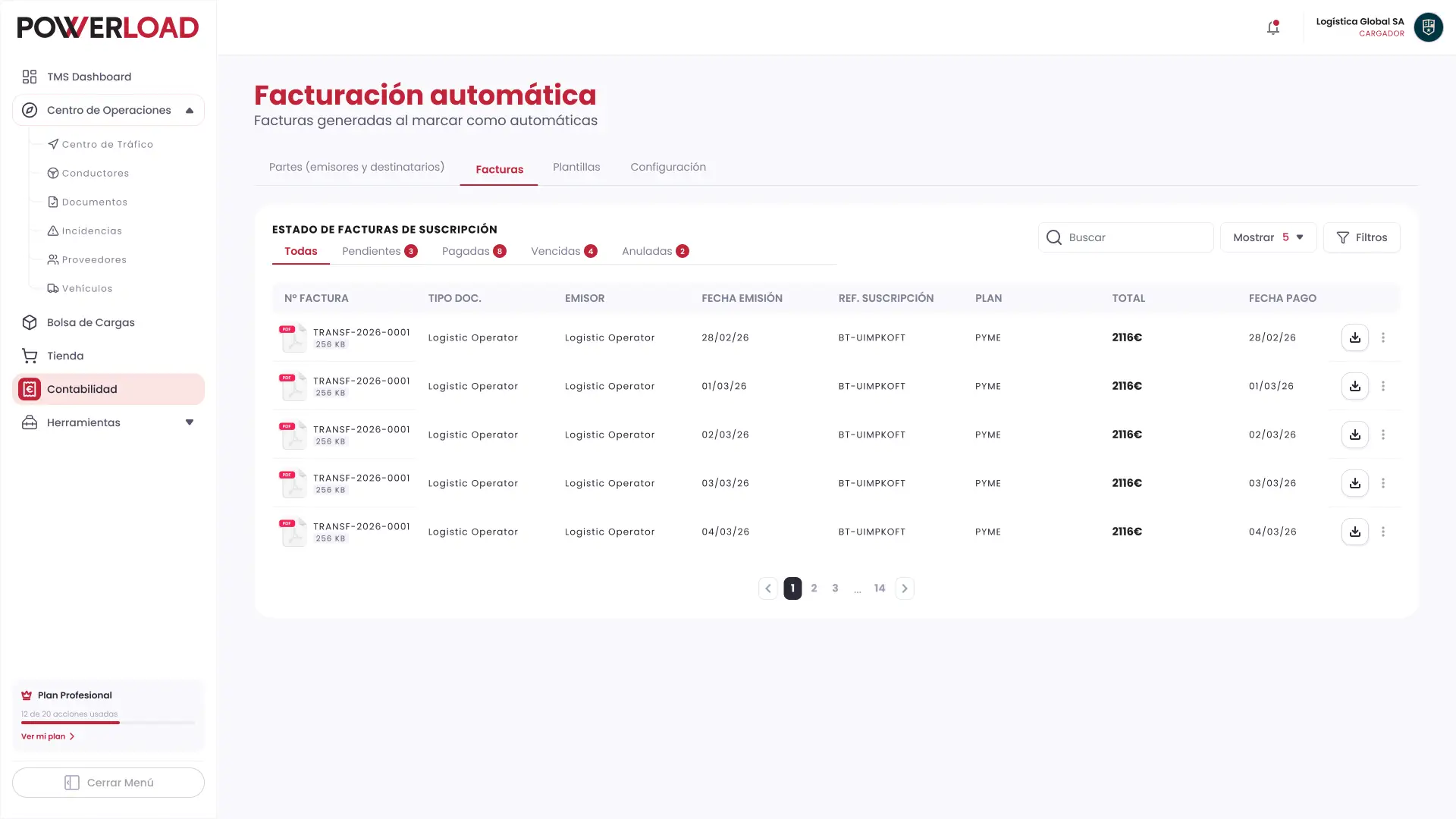Viewport: 1456px width, 819px height.
Task: Click the PDF icon of the 28/02/26 invoice
Action: click(x=293, y=337)
